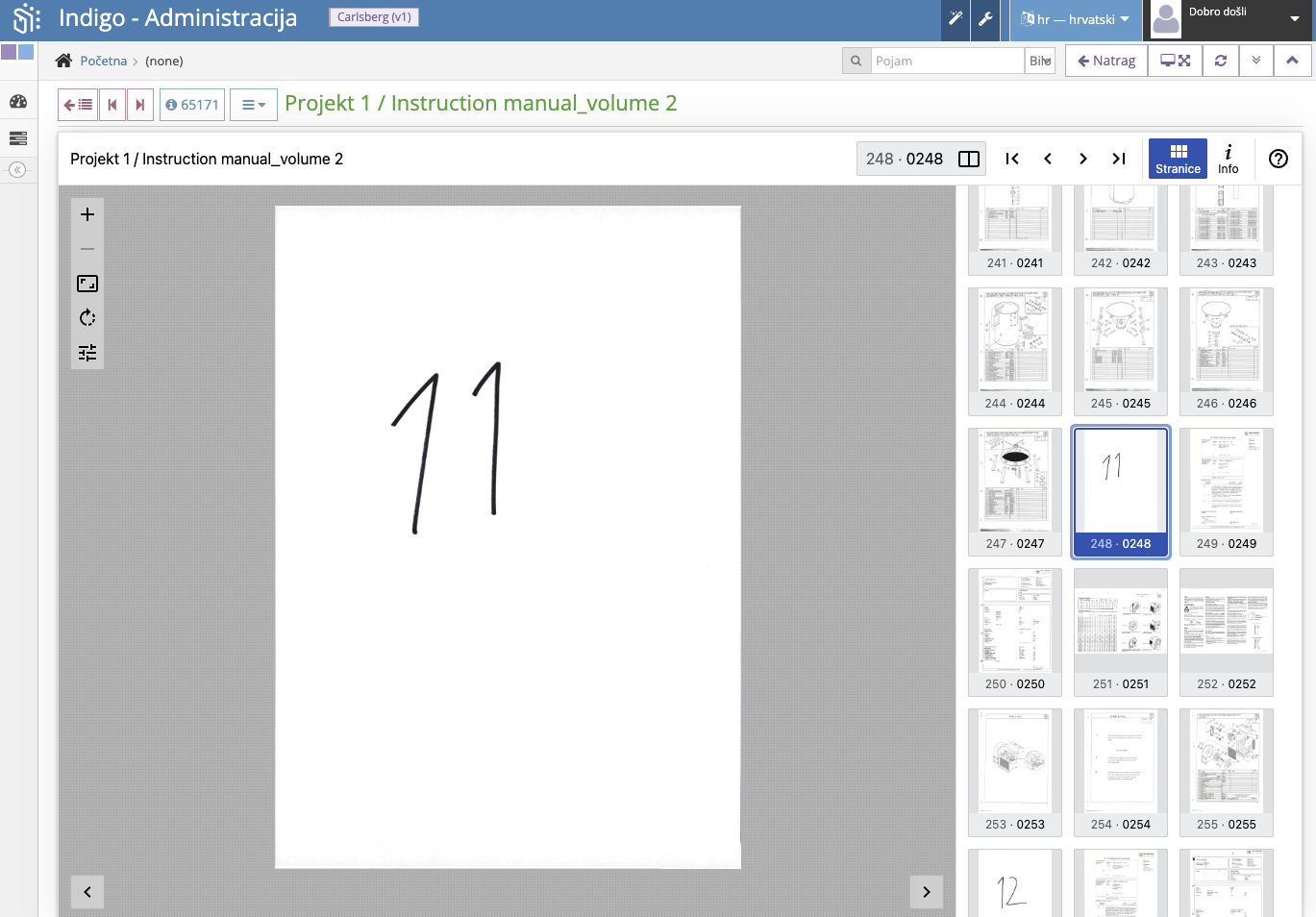The width and height of the screenshot is (1316, 917).
Task: Go to Početna home link
Action: (x=104, y=61)
